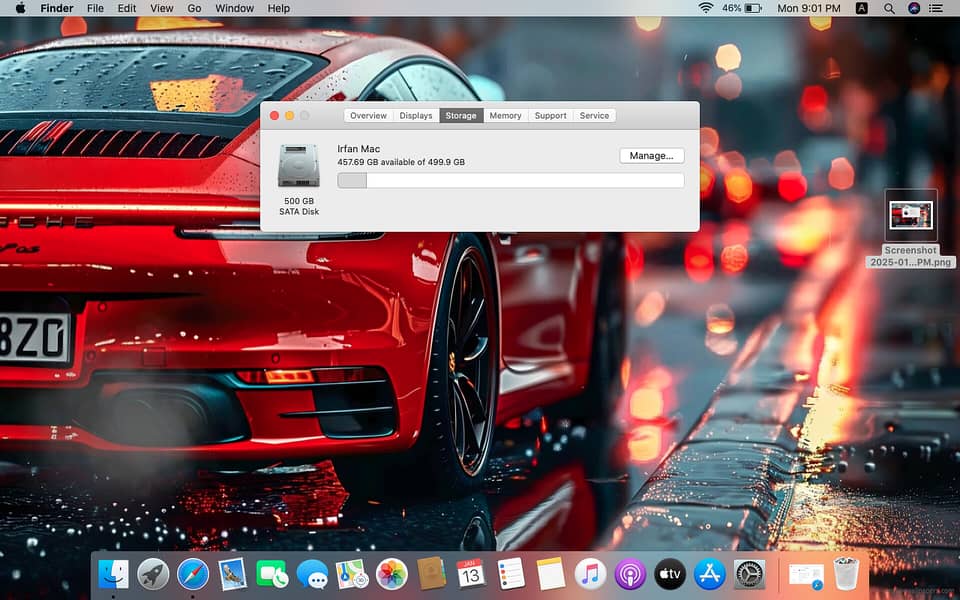The width and height of the screenshot is (960, 600).
Task: Click the Wi-Fi status icon
Action: (705, 8)
